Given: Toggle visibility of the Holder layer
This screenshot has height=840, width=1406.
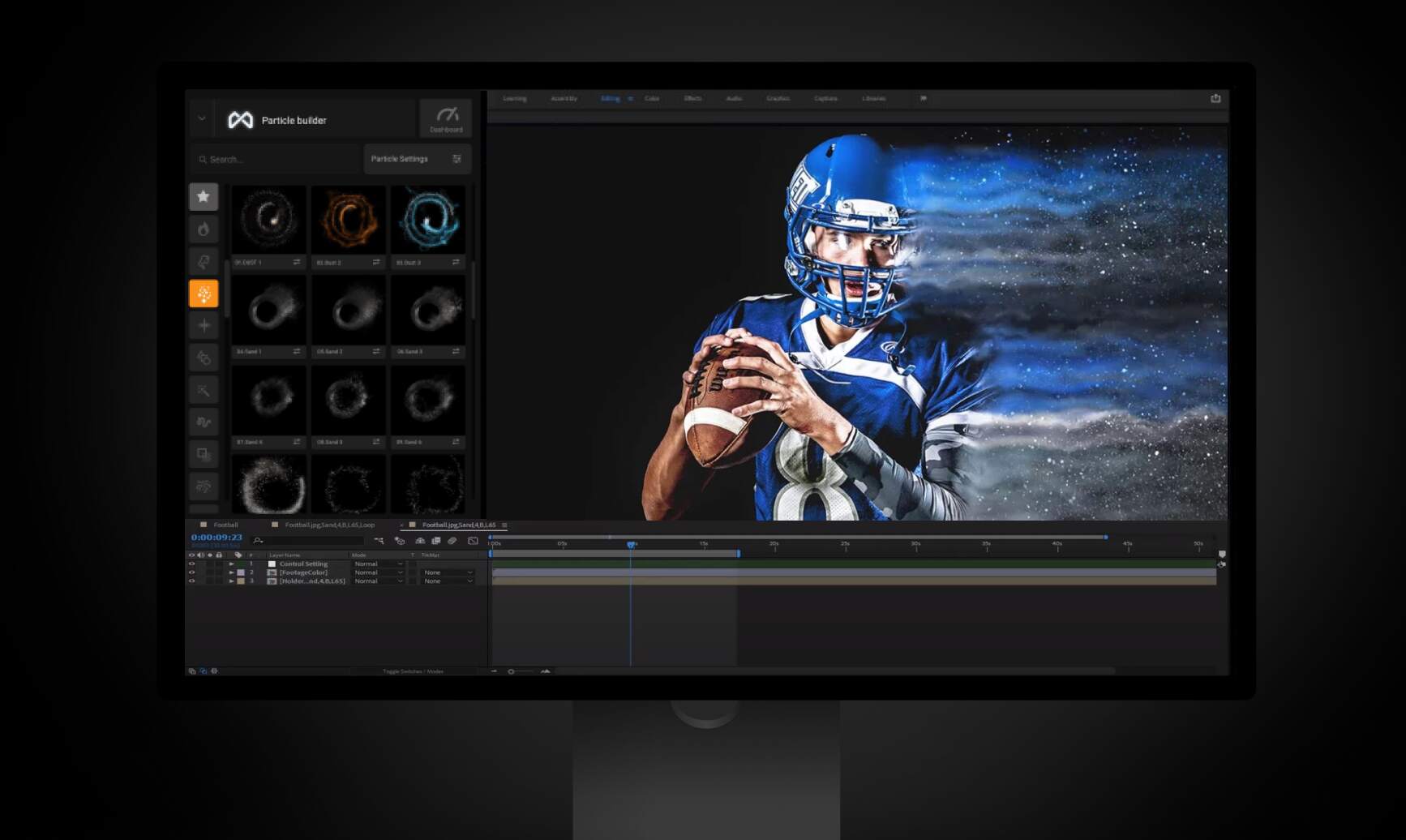Looking at the screenshot, I should click(192, 581).
